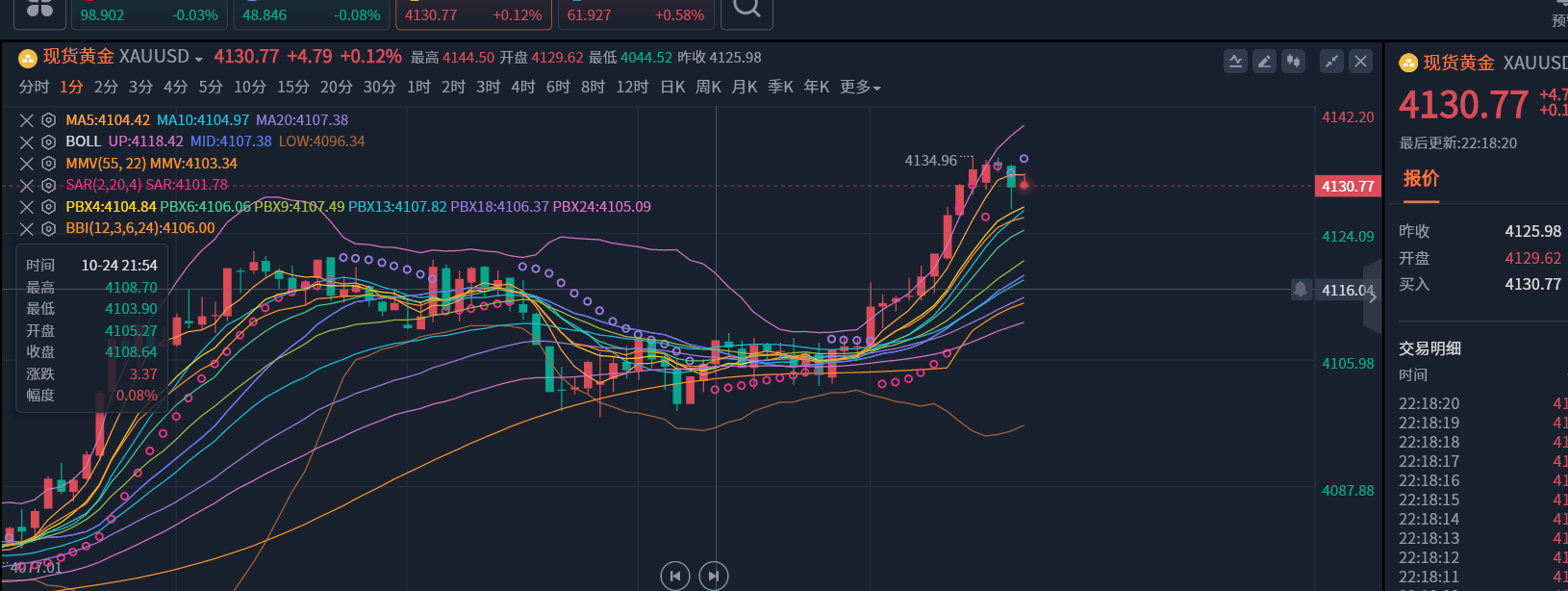1568x591 pixels.
Task: Switch to the 日K timeframe
Action: 672,88
